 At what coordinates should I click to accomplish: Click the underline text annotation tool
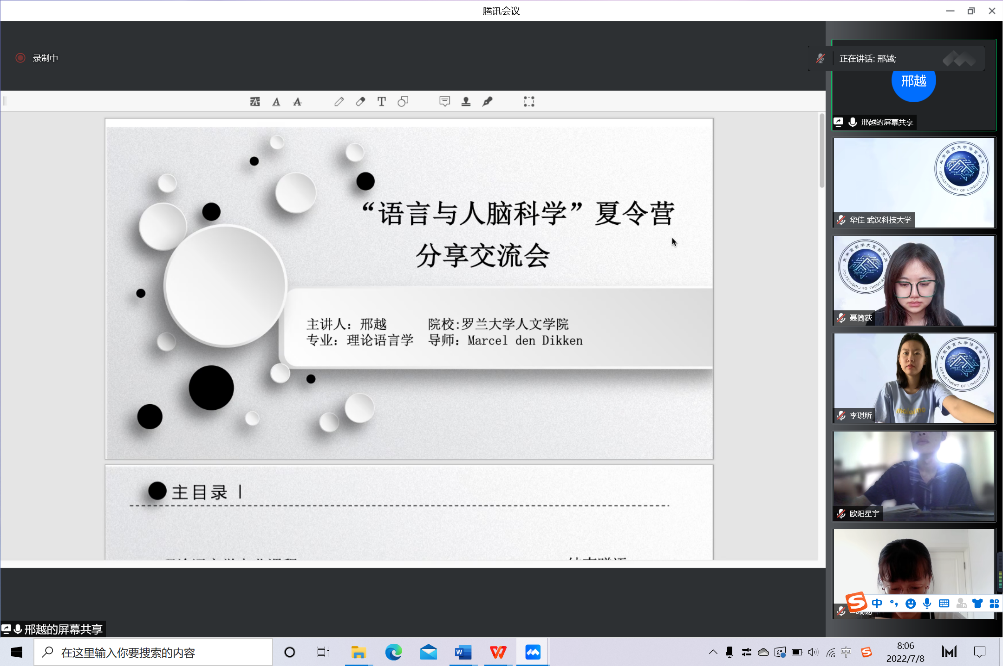point(276,102)
